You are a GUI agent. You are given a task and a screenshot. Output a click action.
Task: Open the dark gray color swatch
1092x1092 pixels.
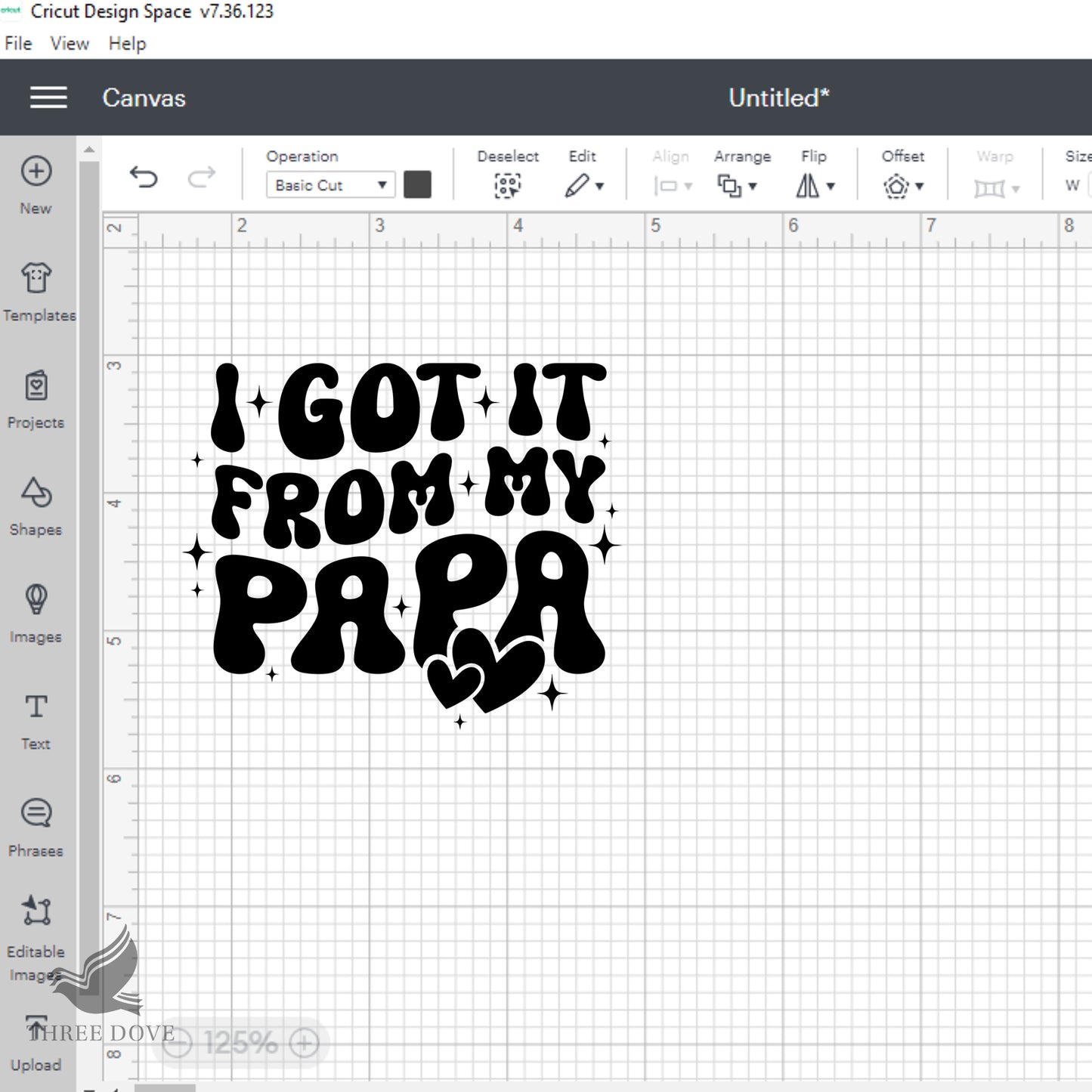[x=417, y=185]
